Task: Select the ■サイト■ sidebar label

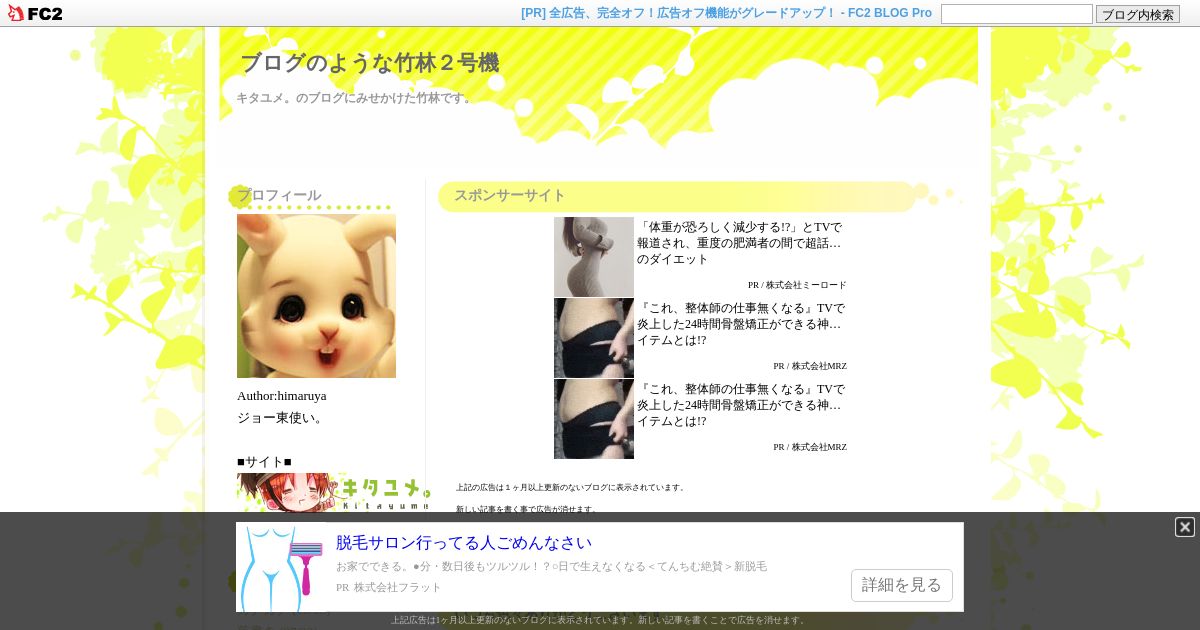Action: pos(264,462)
